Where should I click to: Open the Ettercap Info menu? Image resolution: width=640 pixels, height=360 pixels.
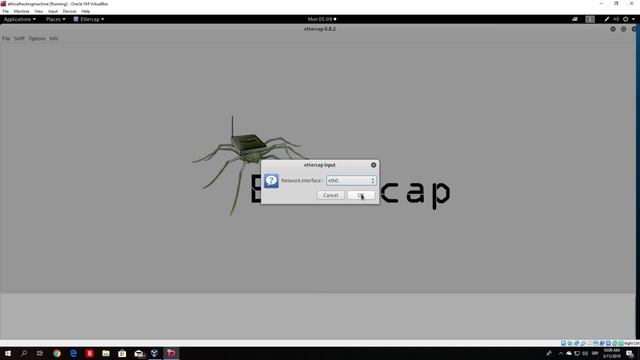click(53, 38)
